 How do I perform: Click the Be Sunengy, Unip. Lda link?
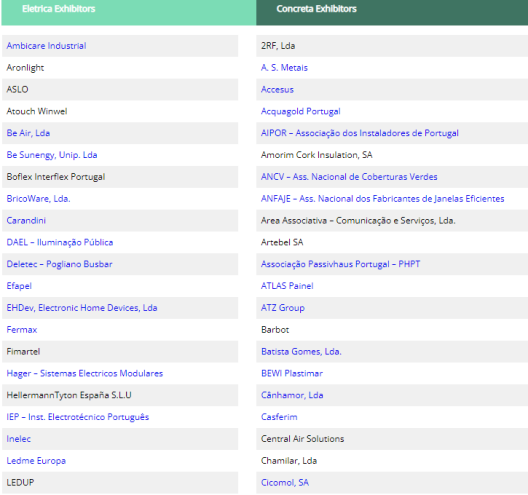pyautogui.click(x=52, y=155)
